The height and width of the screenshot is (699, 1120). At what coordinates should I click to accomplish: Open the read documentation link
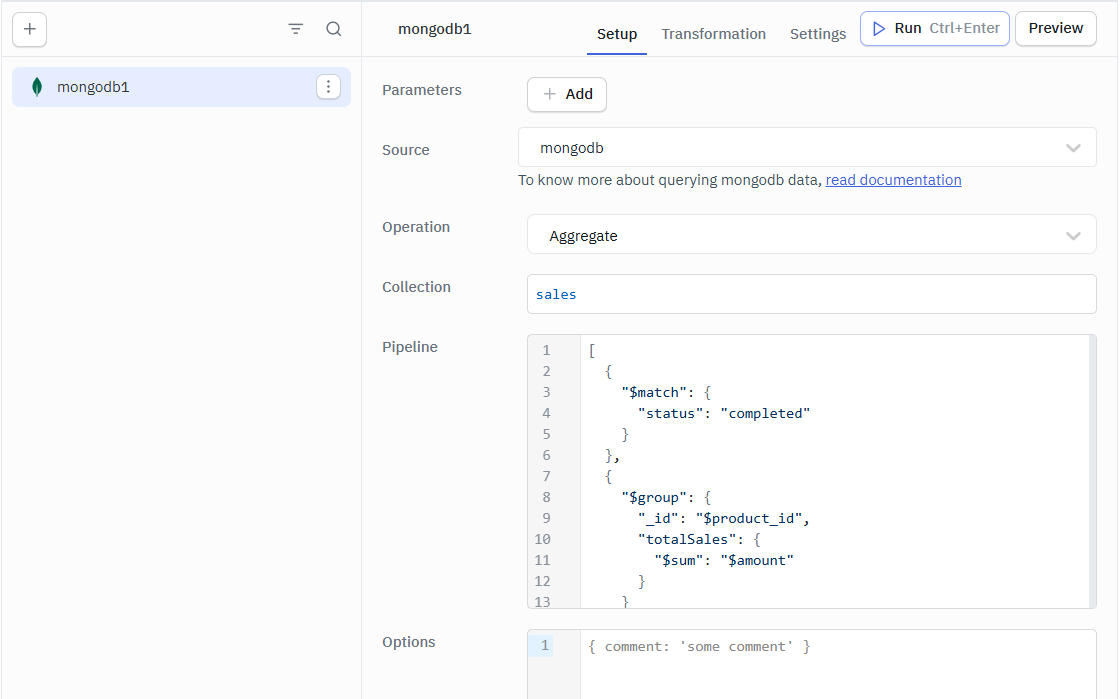[x=893, y=180]
